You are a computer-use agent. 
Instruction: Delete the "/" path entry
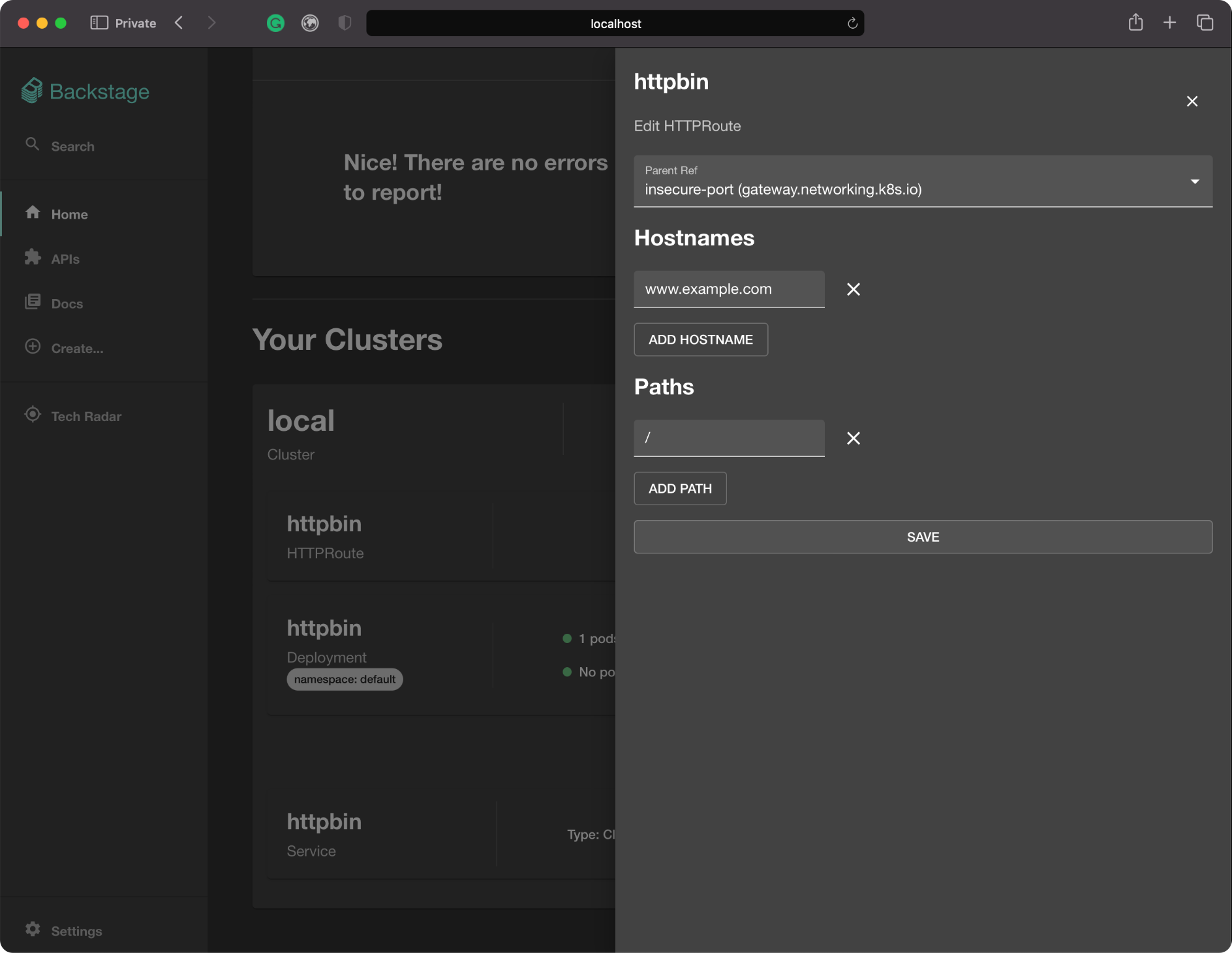[x=853, y=438]
